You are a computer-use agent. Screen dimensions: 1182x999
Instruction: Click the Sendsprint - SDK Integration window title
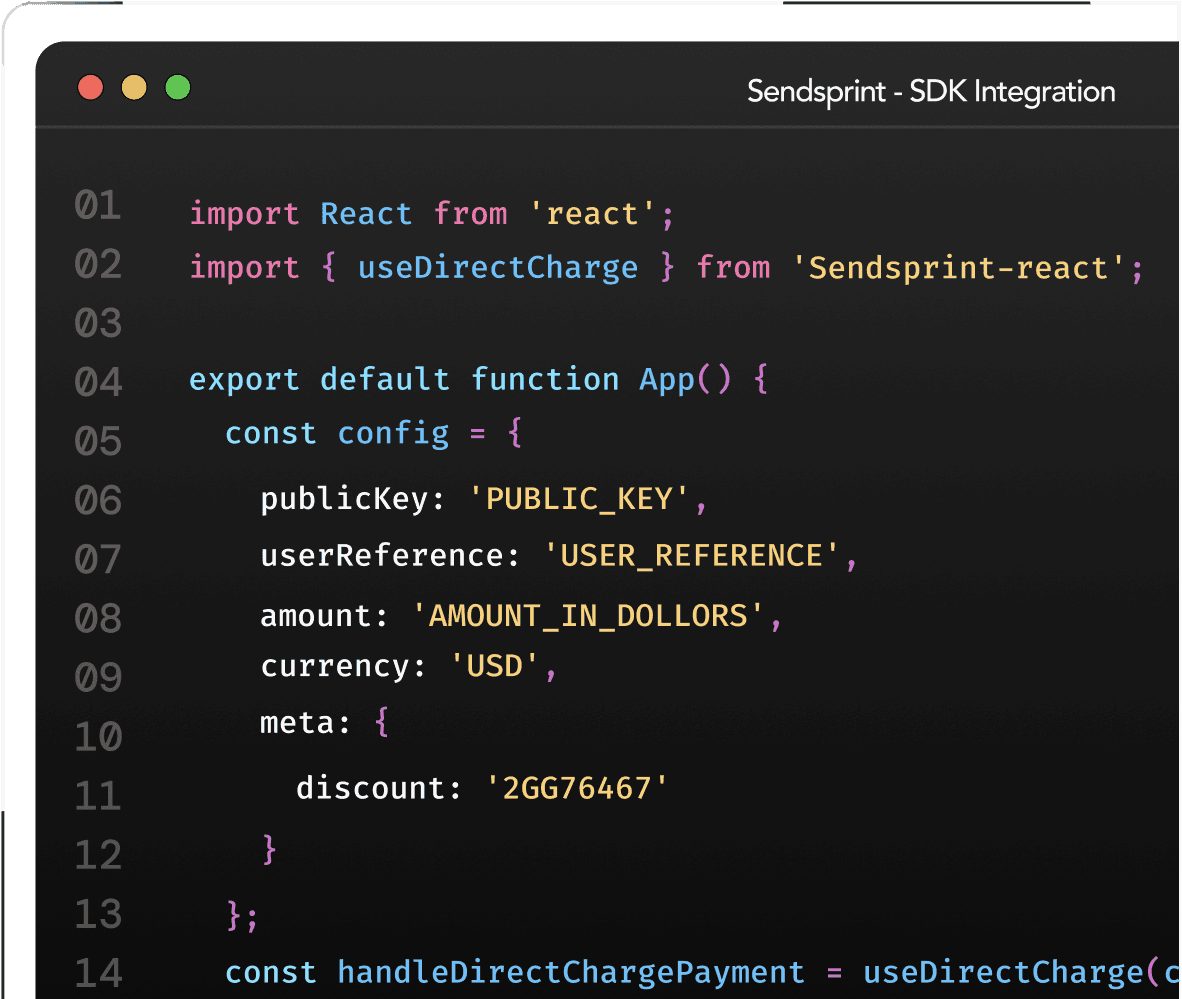point(931,92)
